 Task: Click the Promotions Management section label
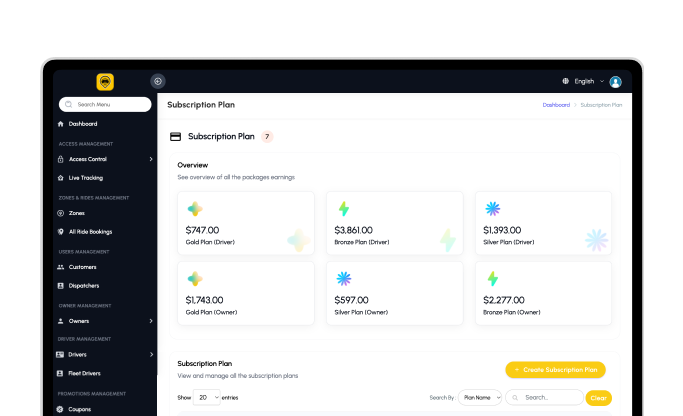91,394
